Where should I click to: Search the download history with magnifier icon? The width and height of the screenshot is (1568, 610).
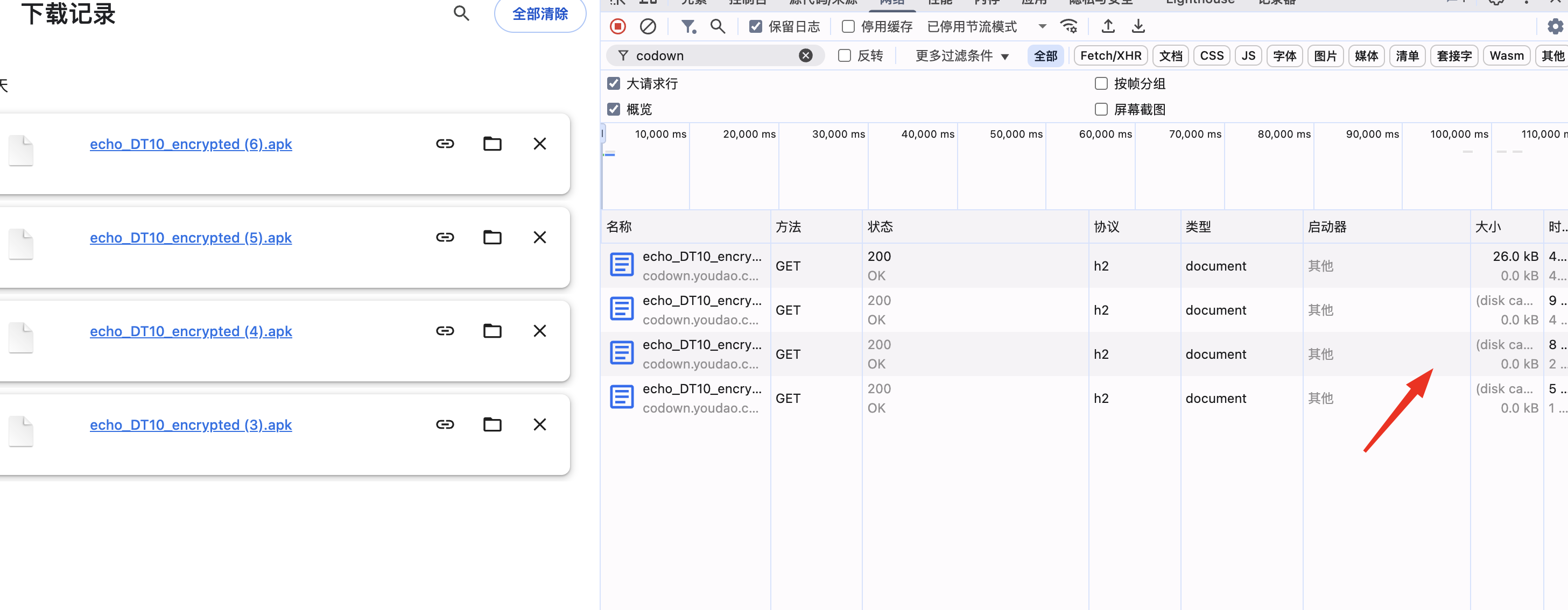pos(461,13)
